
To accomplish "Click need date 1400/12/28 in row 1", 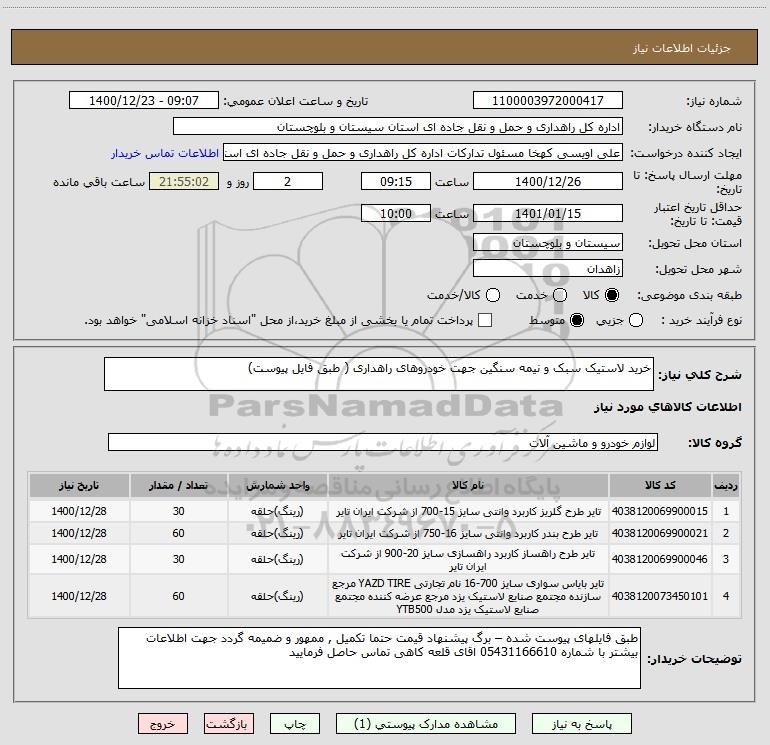I will pos(79,511).
